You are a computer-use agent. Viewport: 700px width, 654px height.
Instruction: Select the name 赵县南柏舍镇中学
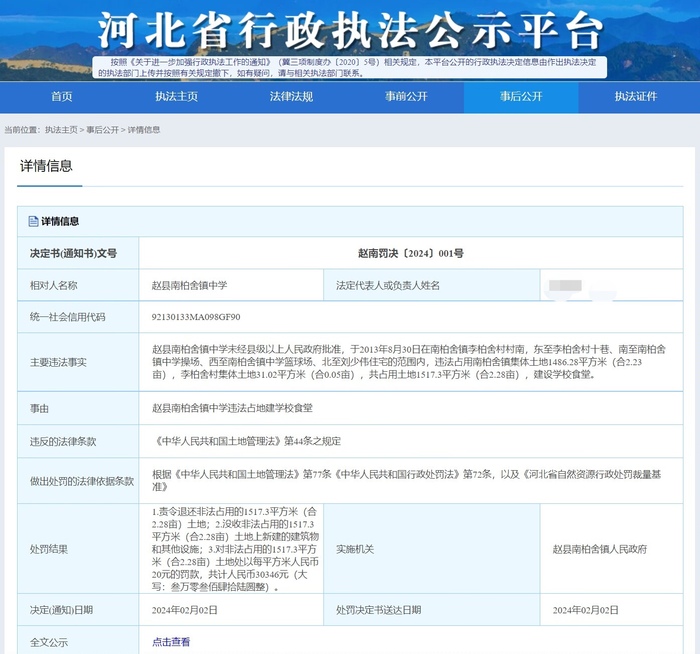[189, 285]
